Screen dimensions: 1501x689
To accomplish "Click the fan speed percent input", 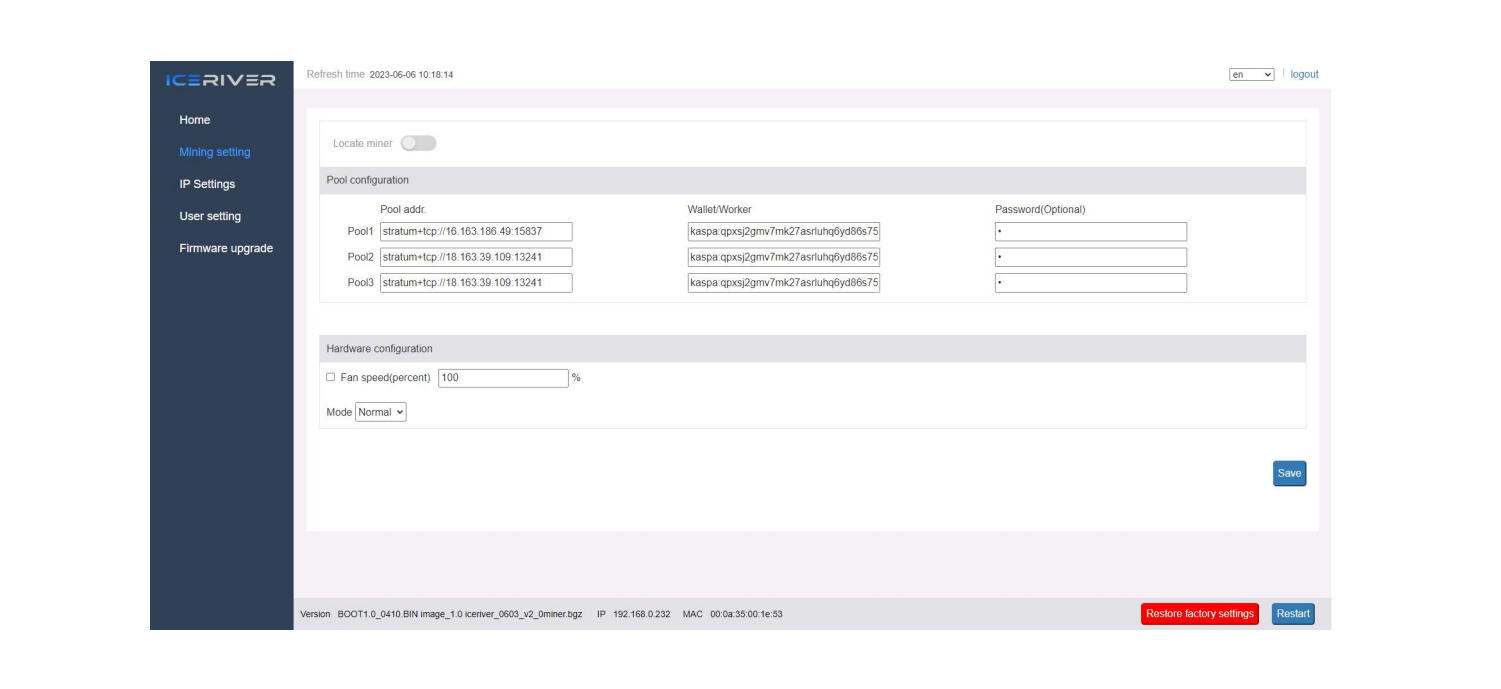I will [503, 378].
